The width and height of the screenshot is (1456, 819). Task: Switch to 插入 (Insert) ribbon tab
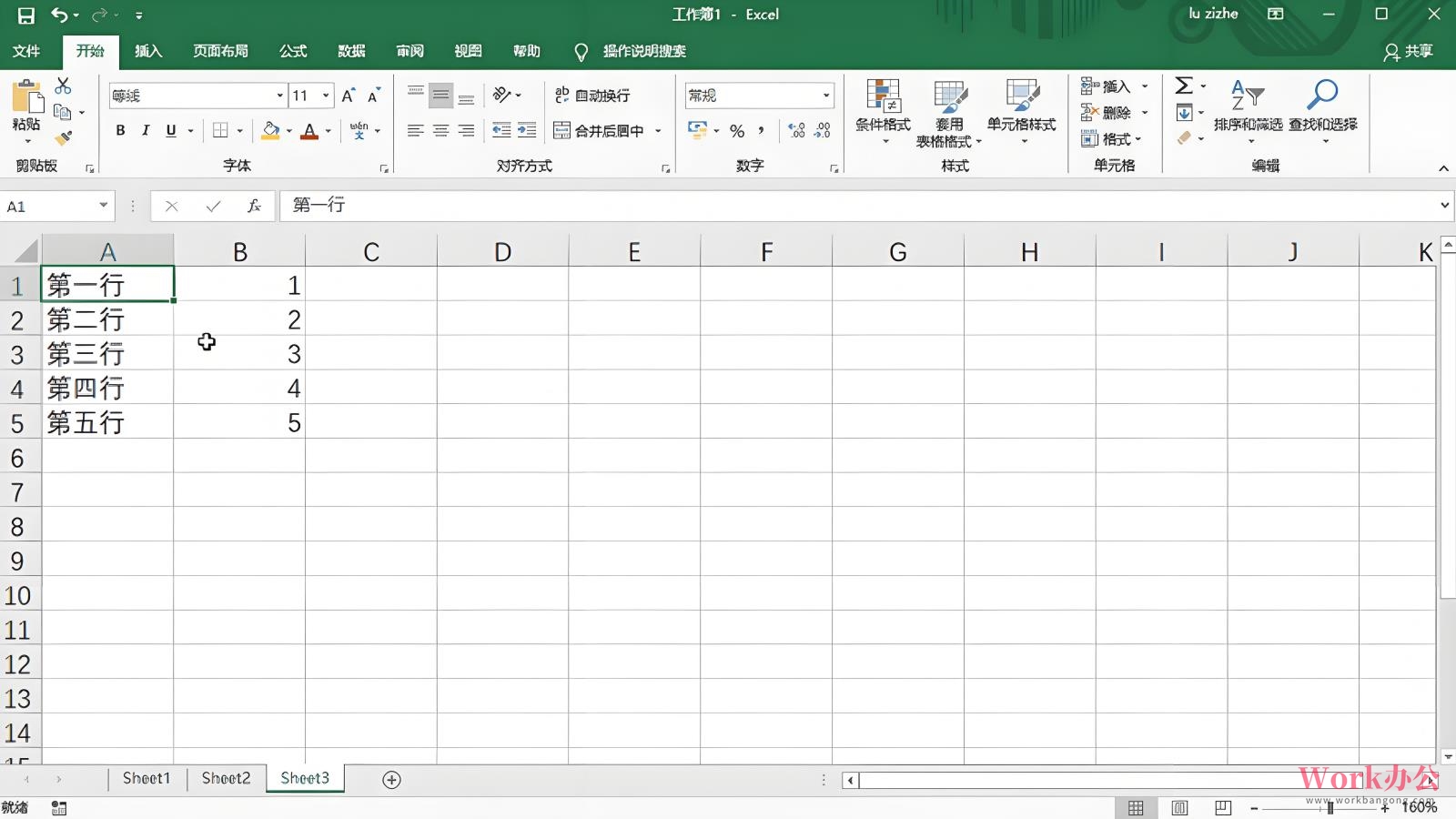pos(148,51)
